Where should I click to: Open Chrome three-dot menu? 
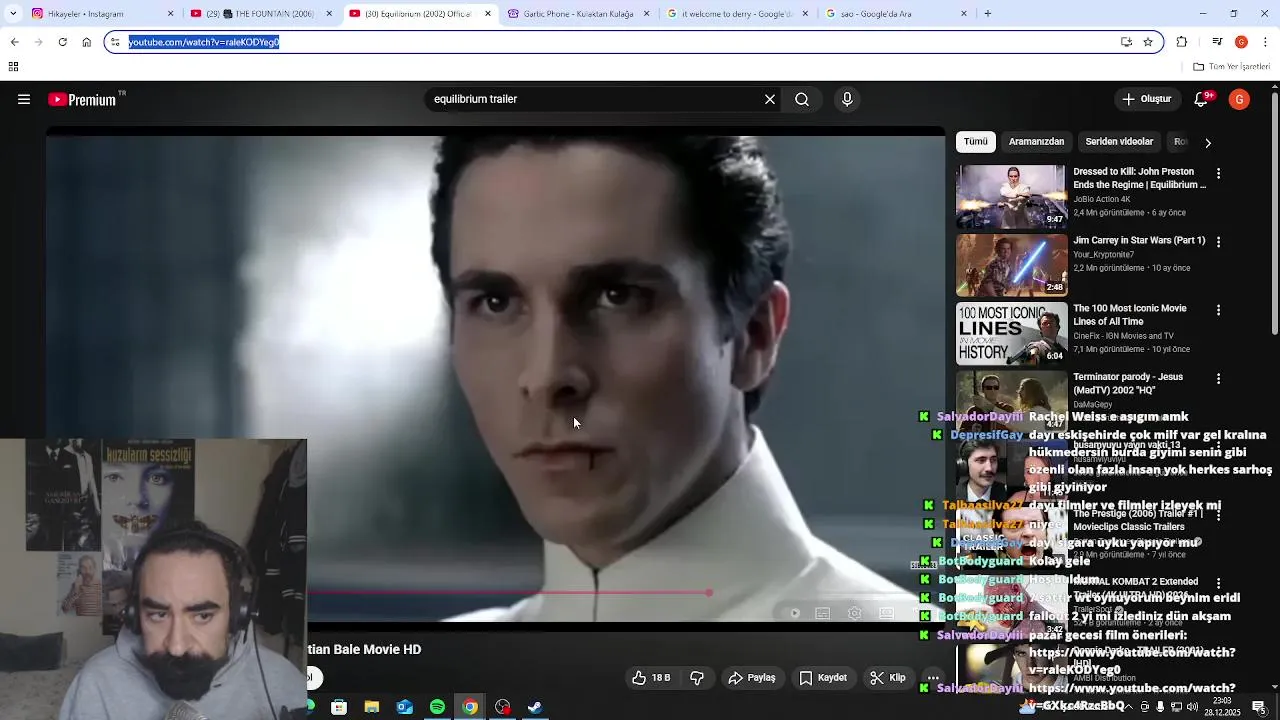click(x=1266, y=42)
